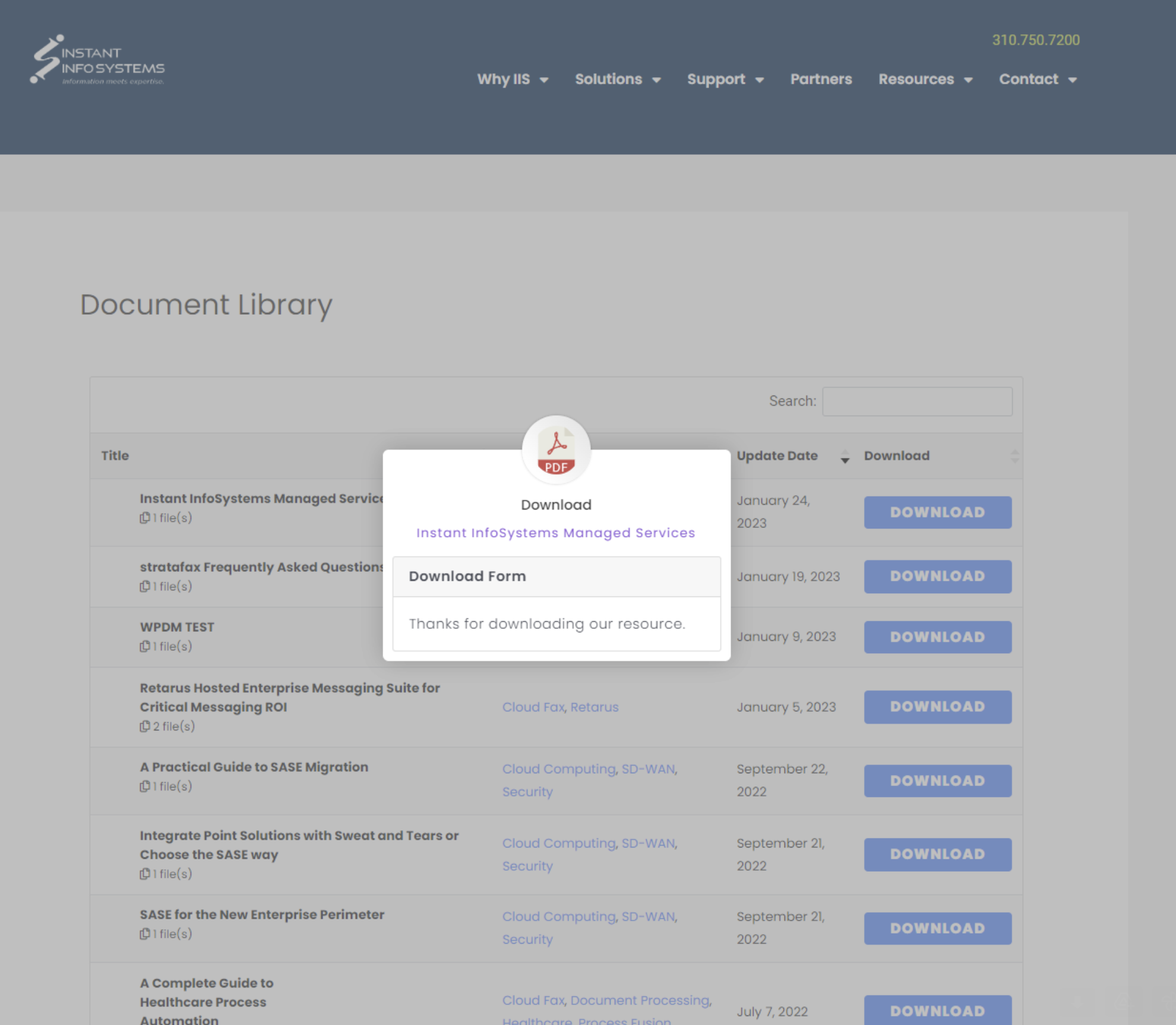
Task: Sort by Update Date arrow
Action: (x=845, y=457)
